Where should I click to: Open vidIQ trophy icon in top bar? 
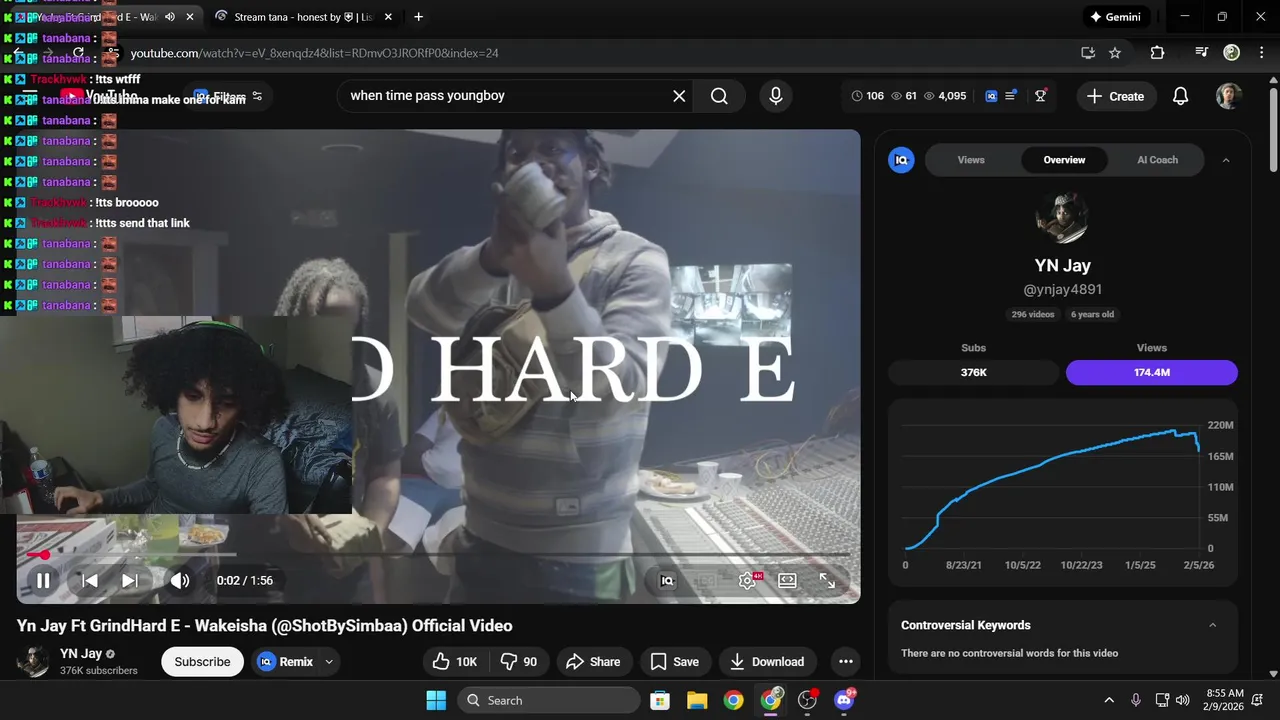[1041, 95]
